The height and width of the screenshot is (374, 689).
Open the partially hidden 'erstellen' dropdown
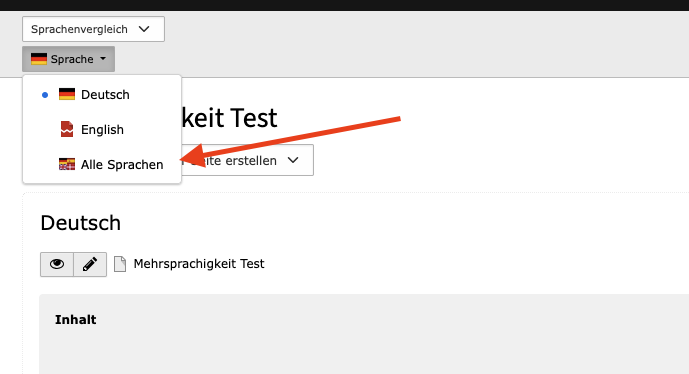pos(247,160)
